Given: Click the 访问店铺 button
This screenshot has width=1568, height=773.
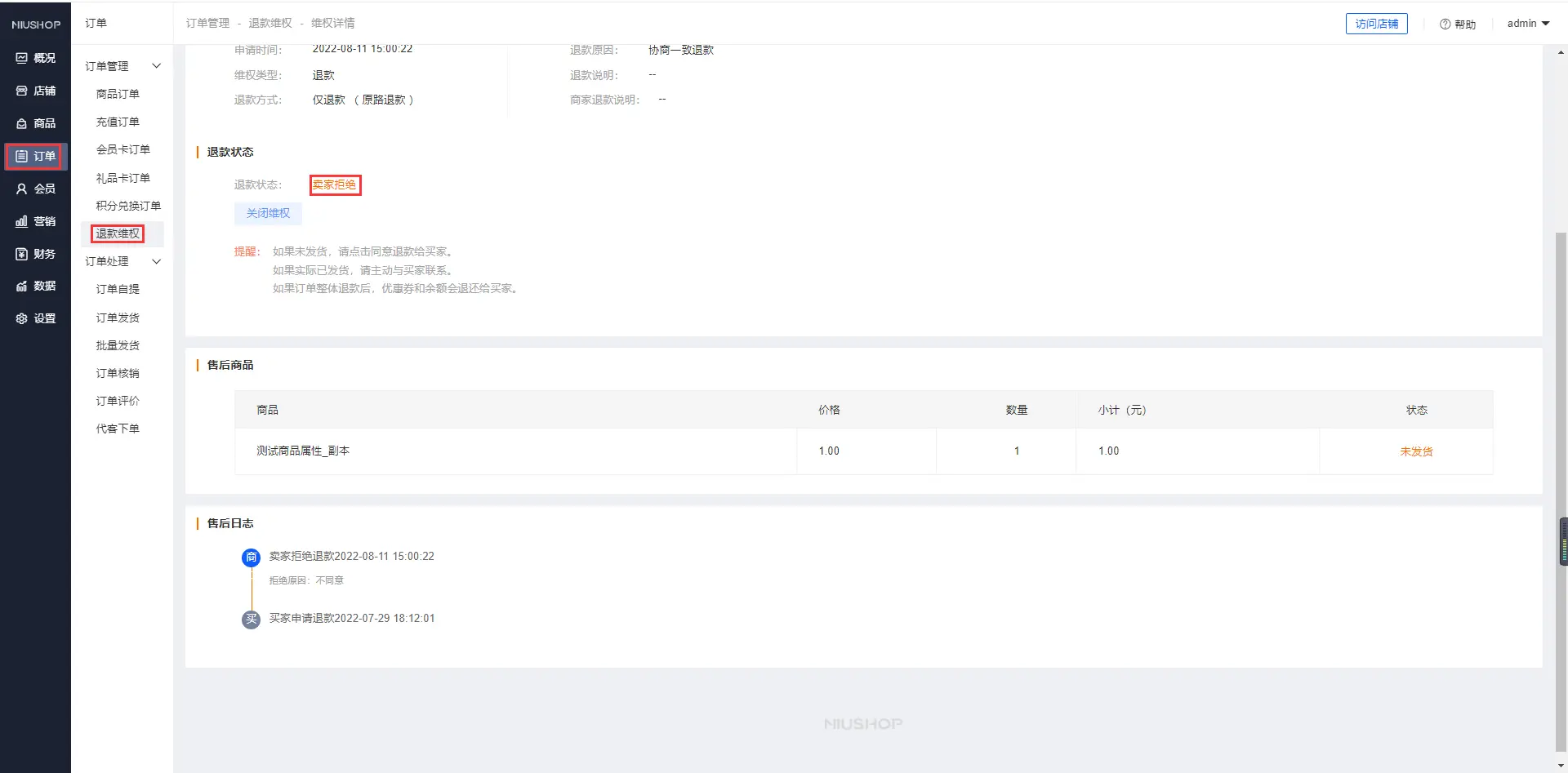Looking at the screenshot, I should click(x=1376, y=24).
